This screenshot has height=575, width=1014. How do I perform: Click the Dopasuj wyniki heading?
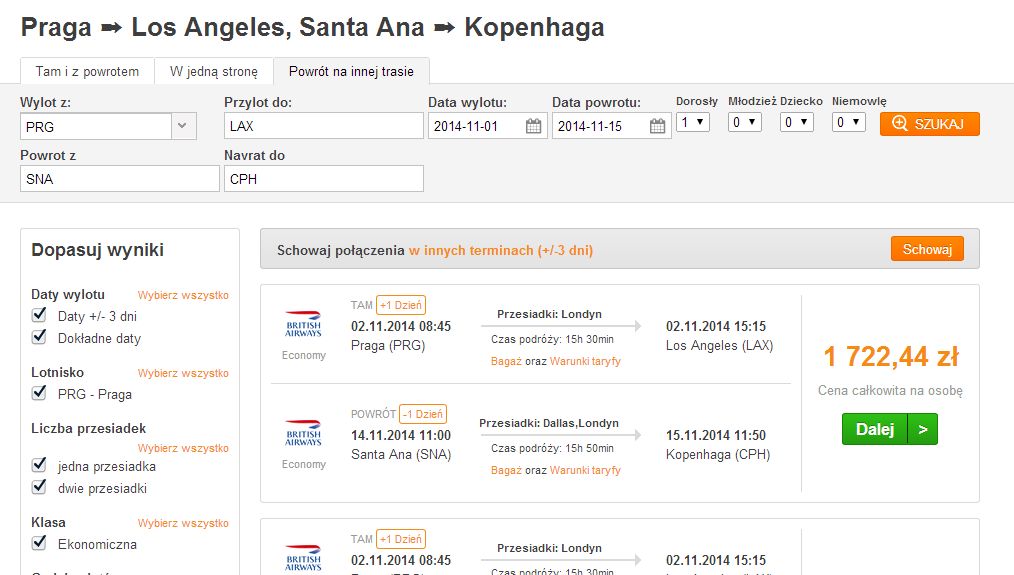[x=98, y=250]
